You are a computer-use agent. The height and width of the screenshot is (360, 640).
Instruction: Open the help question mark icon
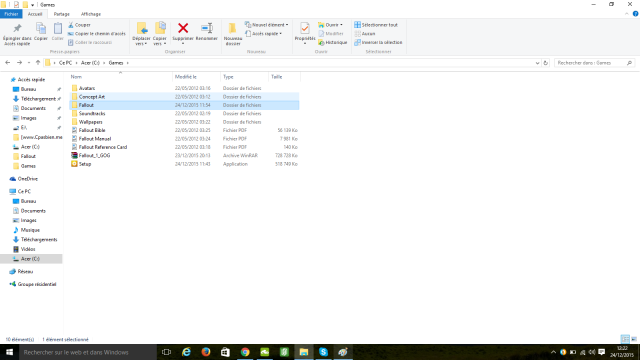click(x=635, y=14)
